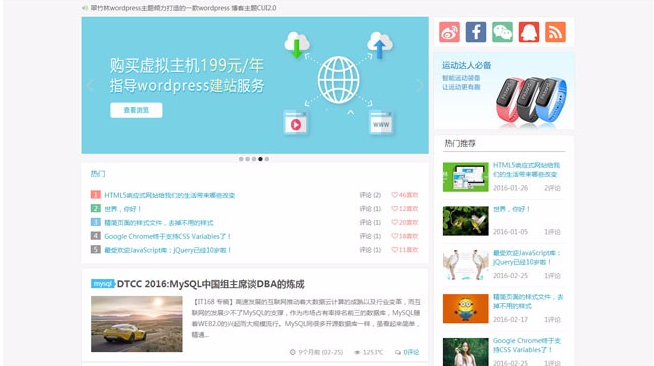
Task: Open the yellow sports car thumbnail
Action: (137, 324)
